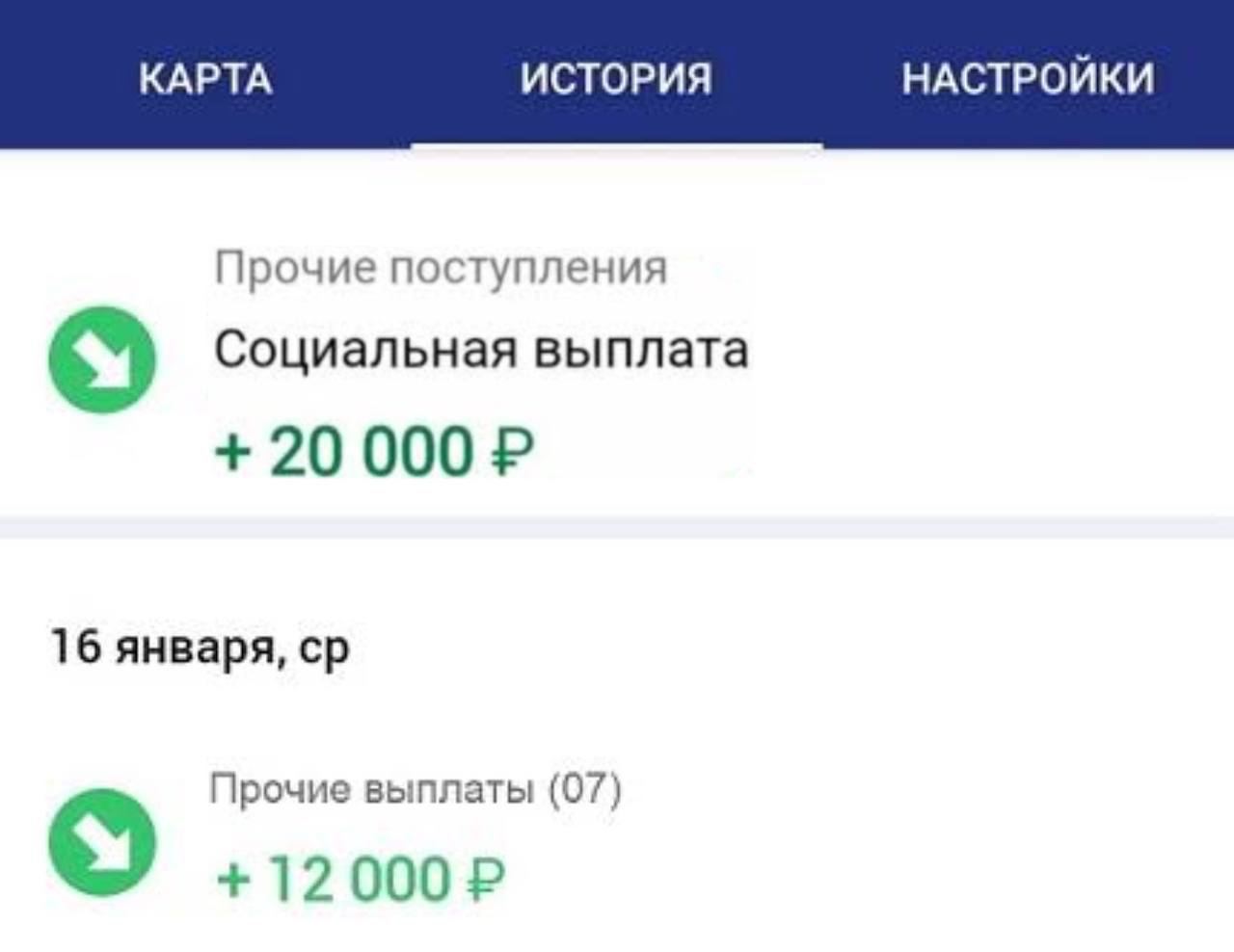Open the Социальная выплата transaction

coord(480,349)
